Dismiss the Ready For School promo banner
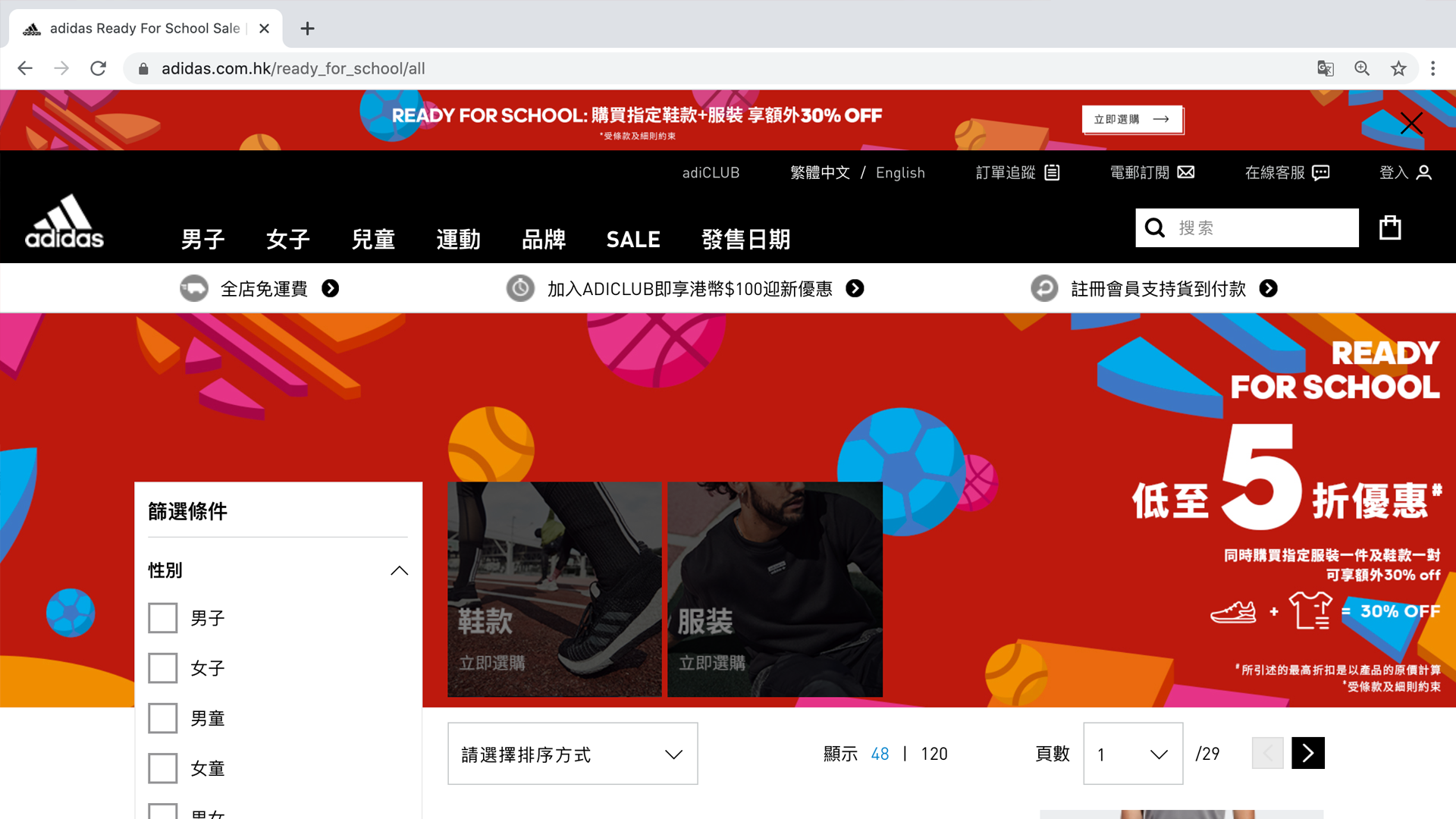 click(x=1410, y=123)
